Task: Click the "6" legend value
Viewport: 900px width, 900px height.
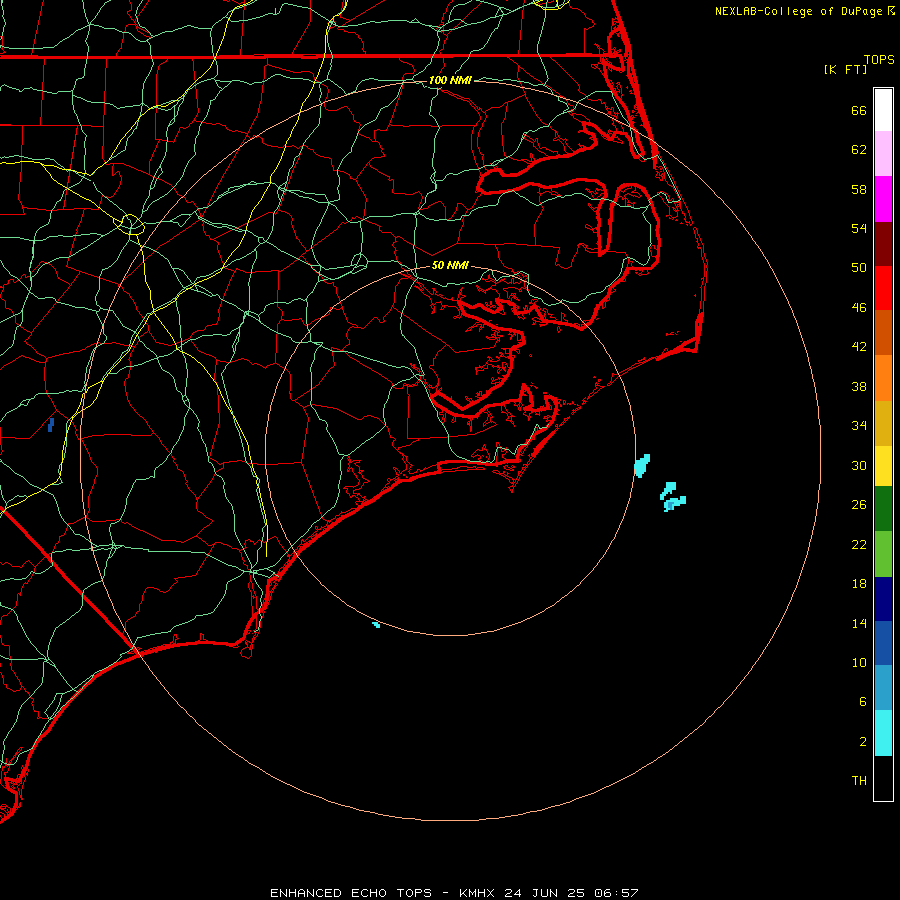Action: click(863, 702)
